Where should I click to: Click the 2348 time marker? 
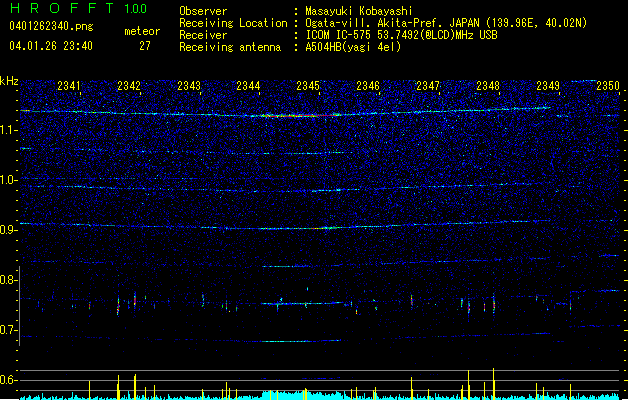click(488, 86)
